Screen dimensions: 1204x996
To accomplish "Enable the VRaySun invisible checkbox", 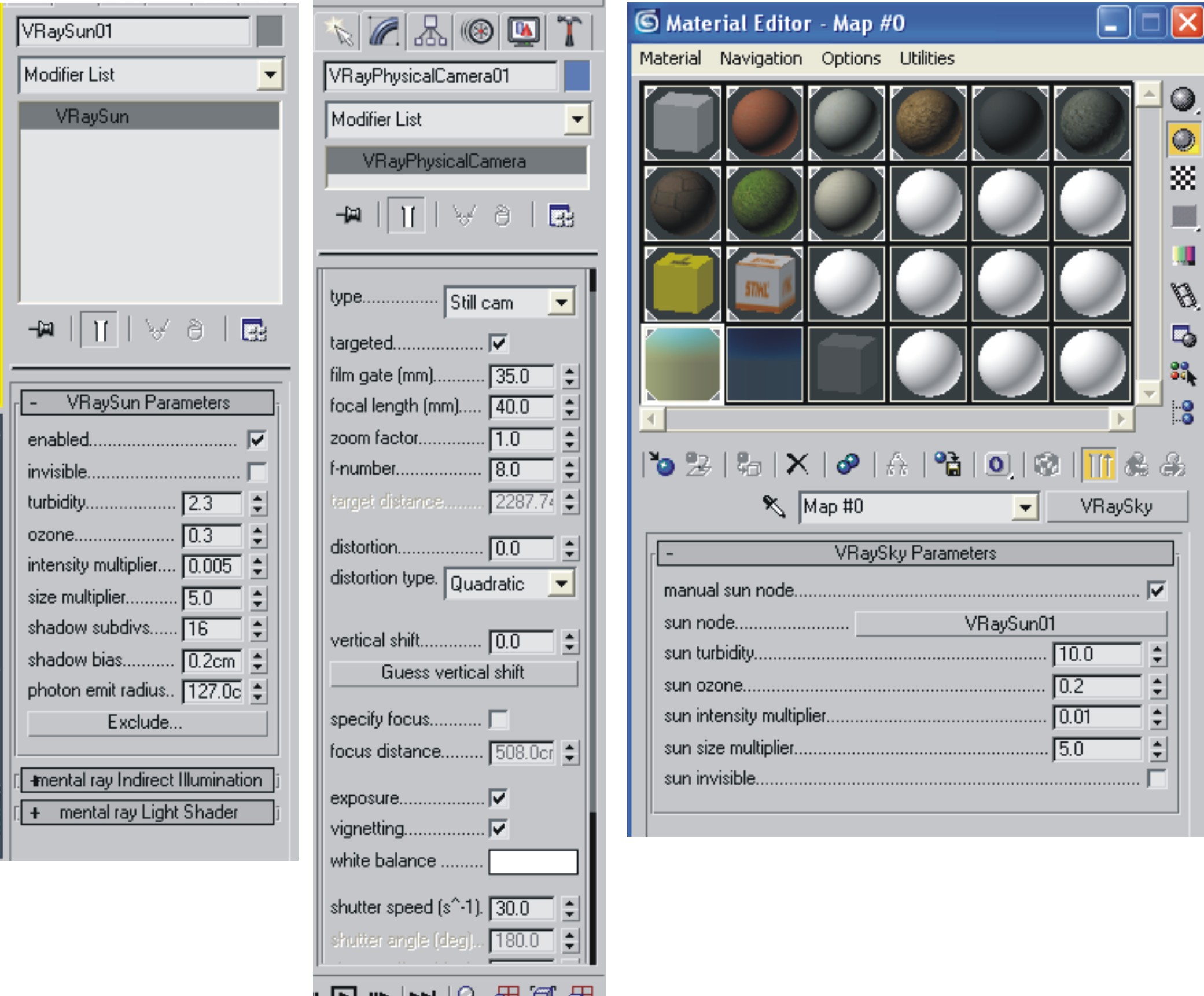I will [257, 472].
